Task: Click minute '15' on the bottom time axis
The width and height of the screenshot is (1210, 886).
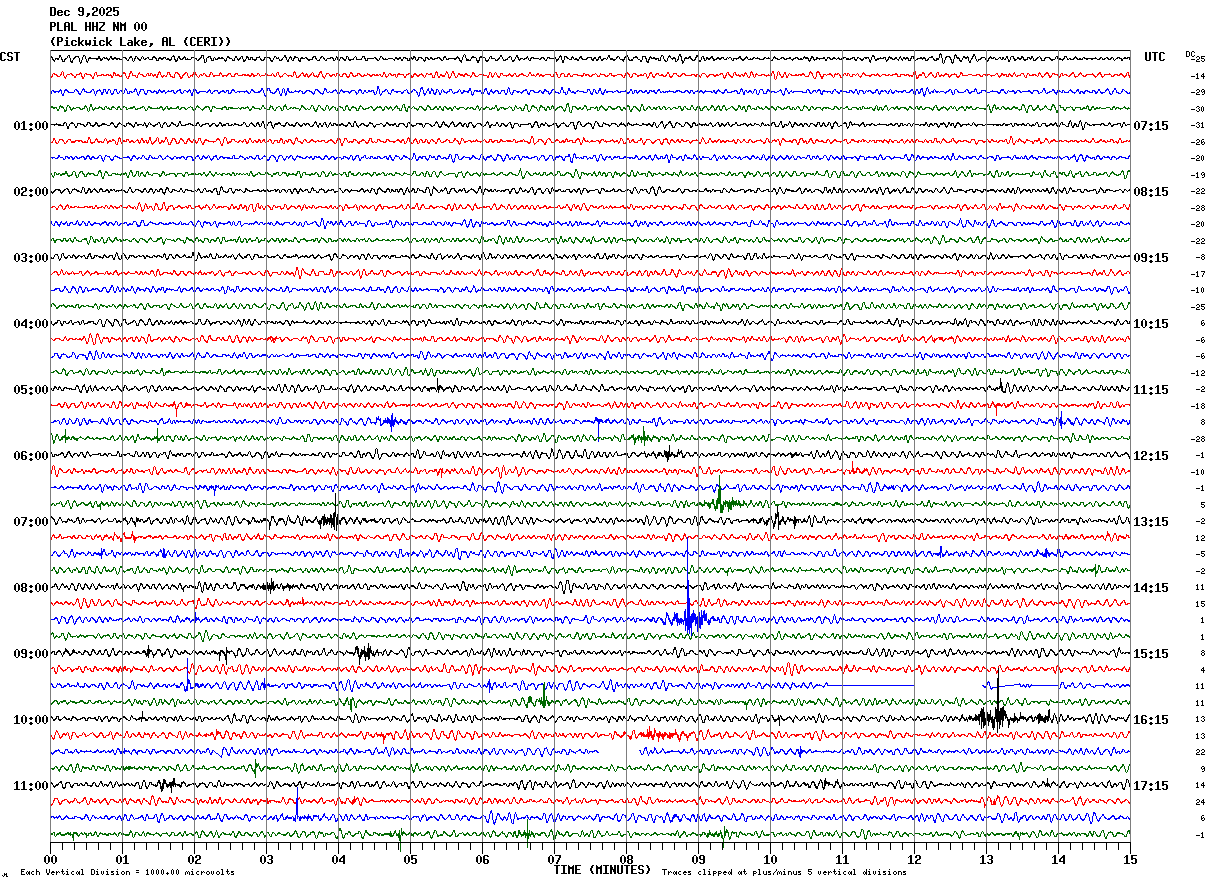Action: [x=1130, y=859]
